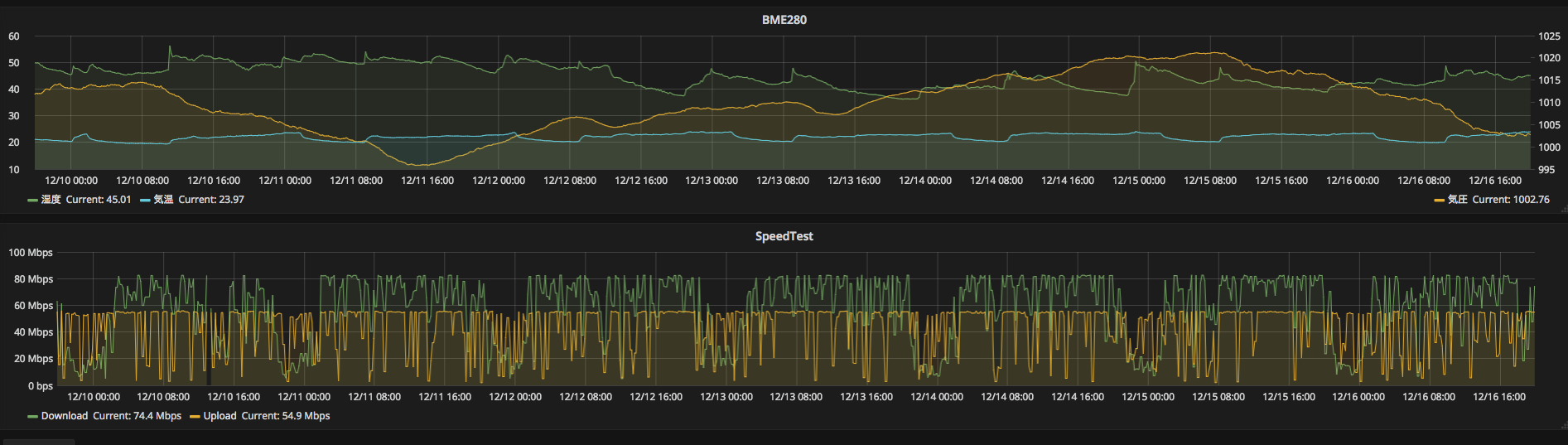Viewport: 1568px width, 445px height.
Task: Toggle the Upload series in the legend
Action: (220, 416)
